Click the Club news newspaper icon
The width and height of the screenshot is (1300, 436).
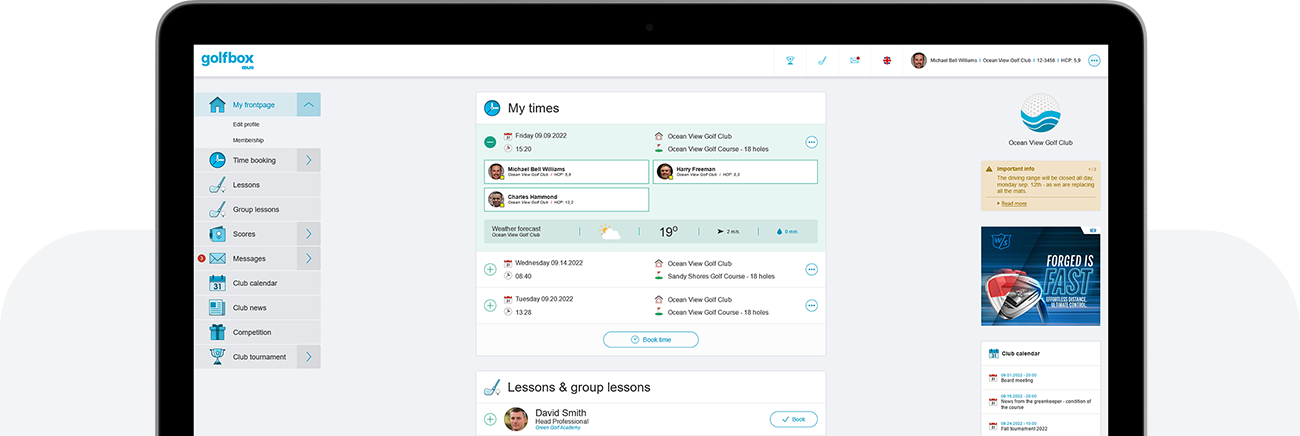pos(217,308)
